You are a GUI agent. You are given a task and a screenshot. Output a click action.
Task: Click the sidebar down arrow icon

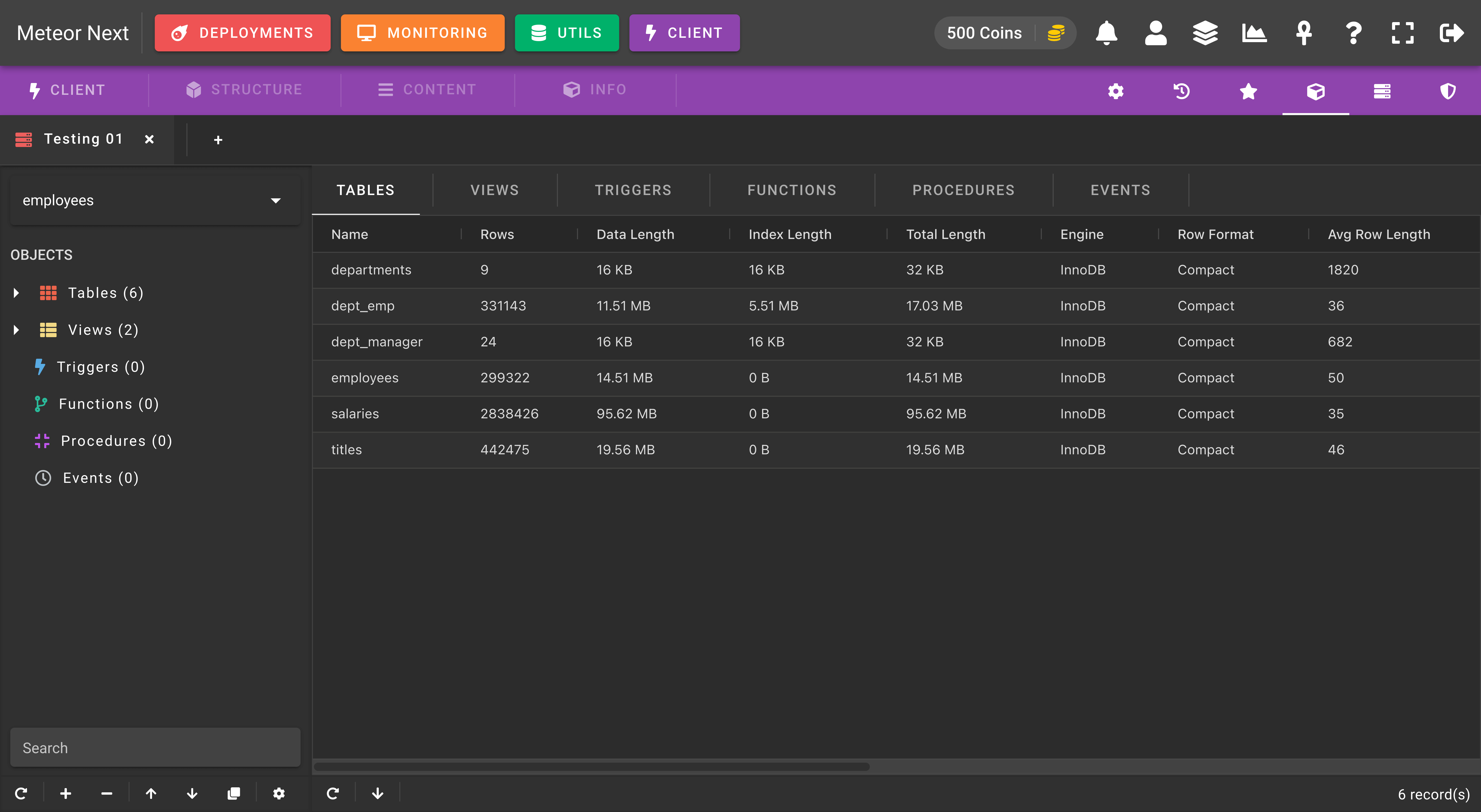click(192, 793)
